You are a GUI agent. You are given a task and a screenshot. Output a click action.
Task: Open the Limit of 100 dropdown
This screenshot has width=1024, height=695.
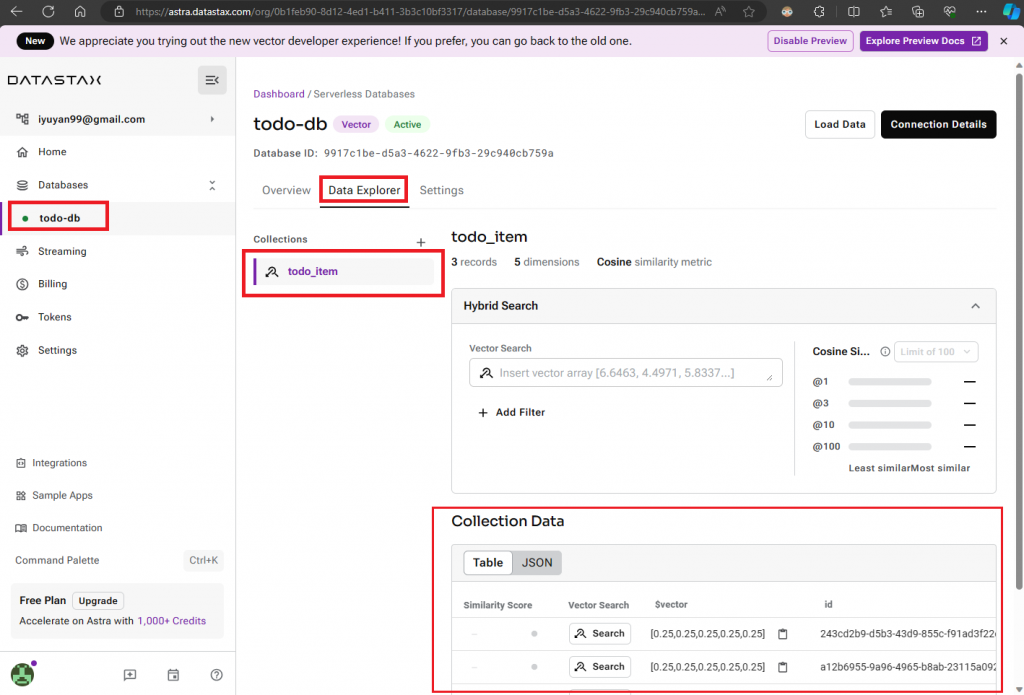coord(935,351)
